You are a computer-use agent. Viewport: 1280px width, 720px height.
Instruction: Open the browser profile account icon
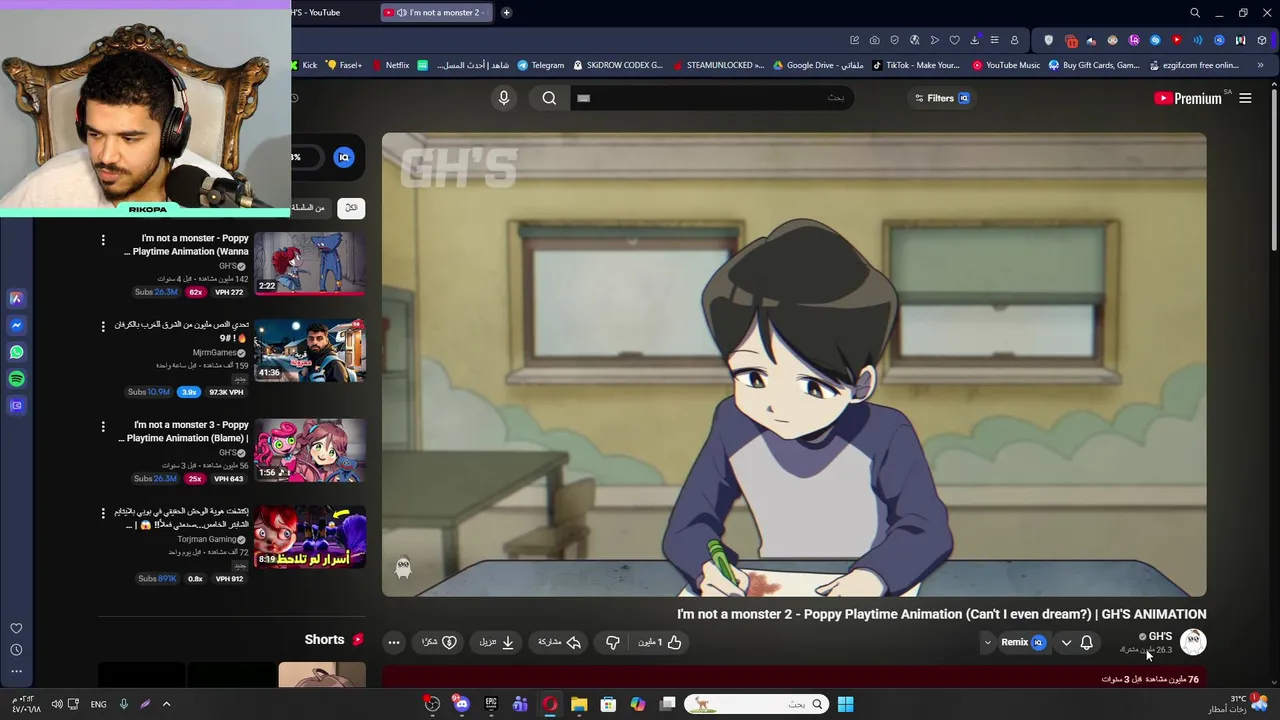(1014, 40)
